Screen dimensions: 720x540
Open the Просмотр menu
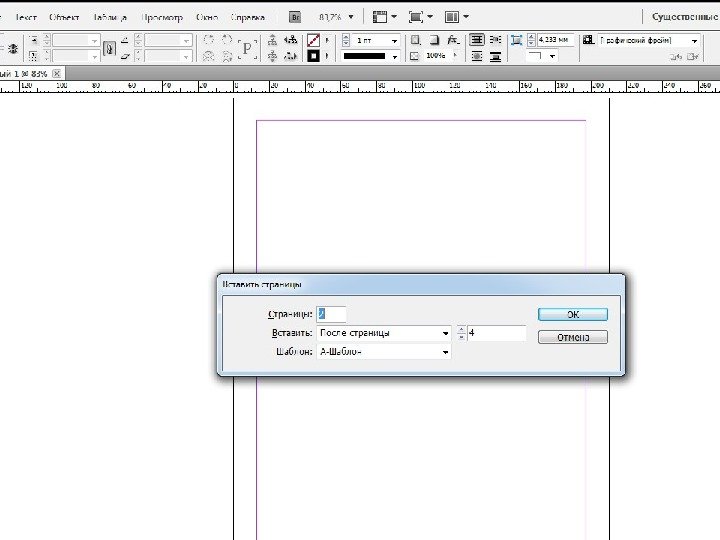162,17
